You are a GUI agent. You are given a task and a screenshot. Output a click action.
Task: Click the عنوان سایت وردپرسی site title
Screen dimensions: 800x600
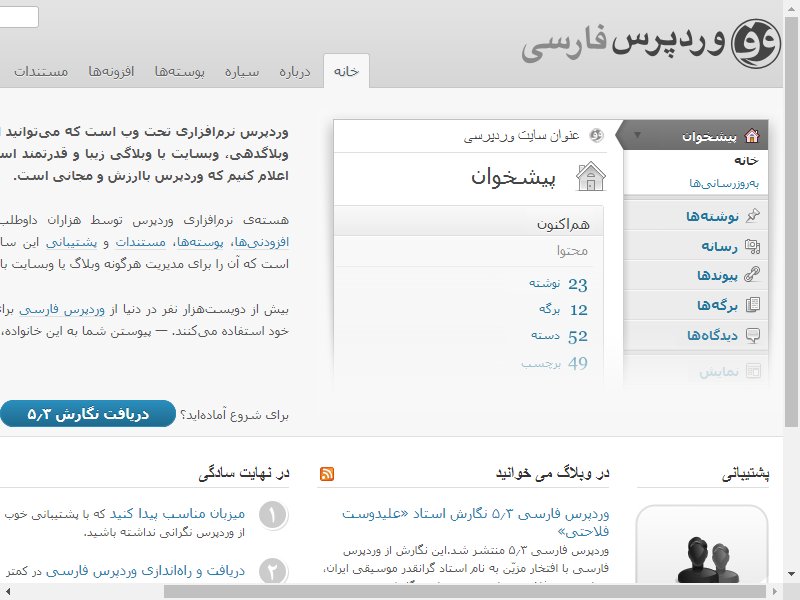[x=521, y=136]
